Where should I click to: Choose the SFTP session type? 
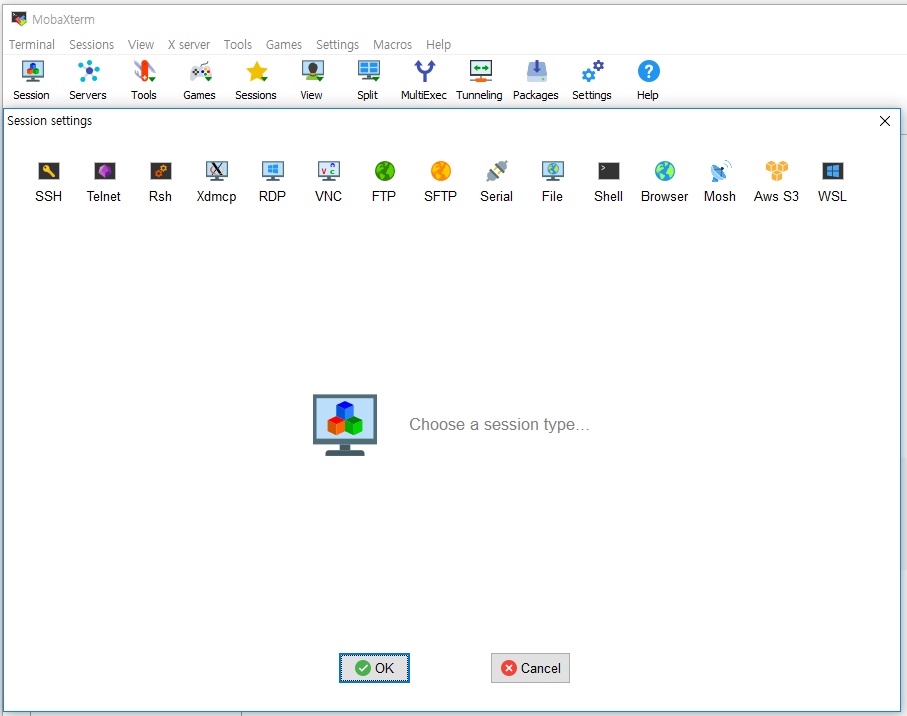[440, 182]
